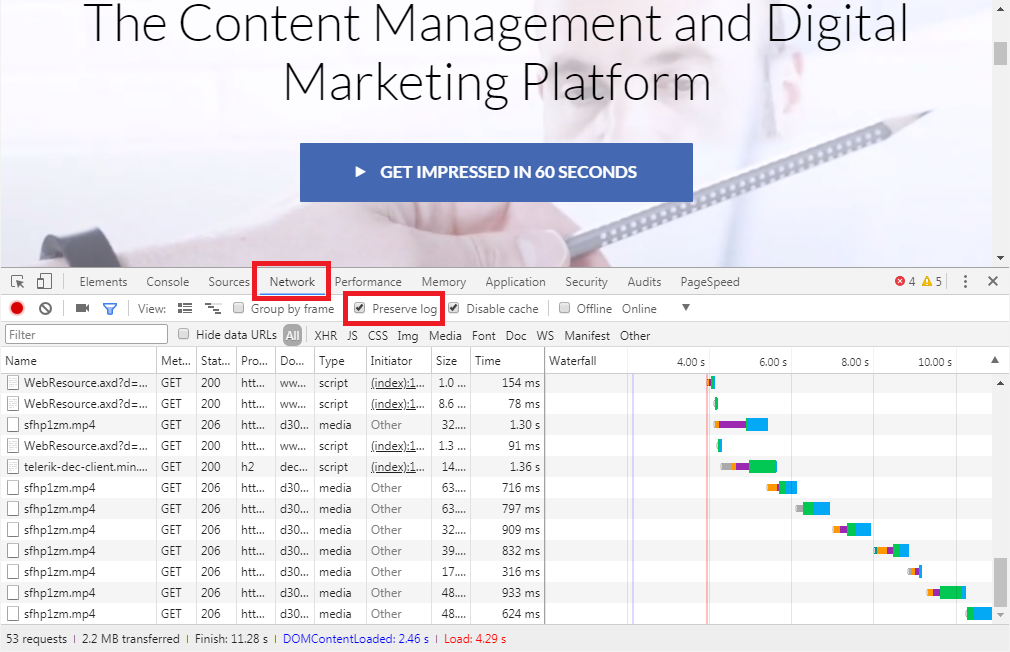This screenshot has height=652, width=1010.
Task: Uncheck the Preserve log checkbox
Action: [359, 308]
